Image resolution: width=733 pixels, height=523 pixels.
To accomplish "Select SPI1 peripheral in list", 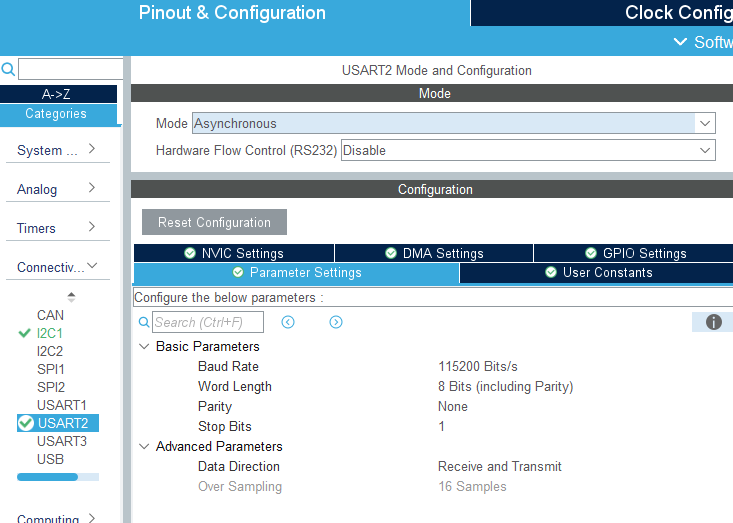I will tap(50, 369).
